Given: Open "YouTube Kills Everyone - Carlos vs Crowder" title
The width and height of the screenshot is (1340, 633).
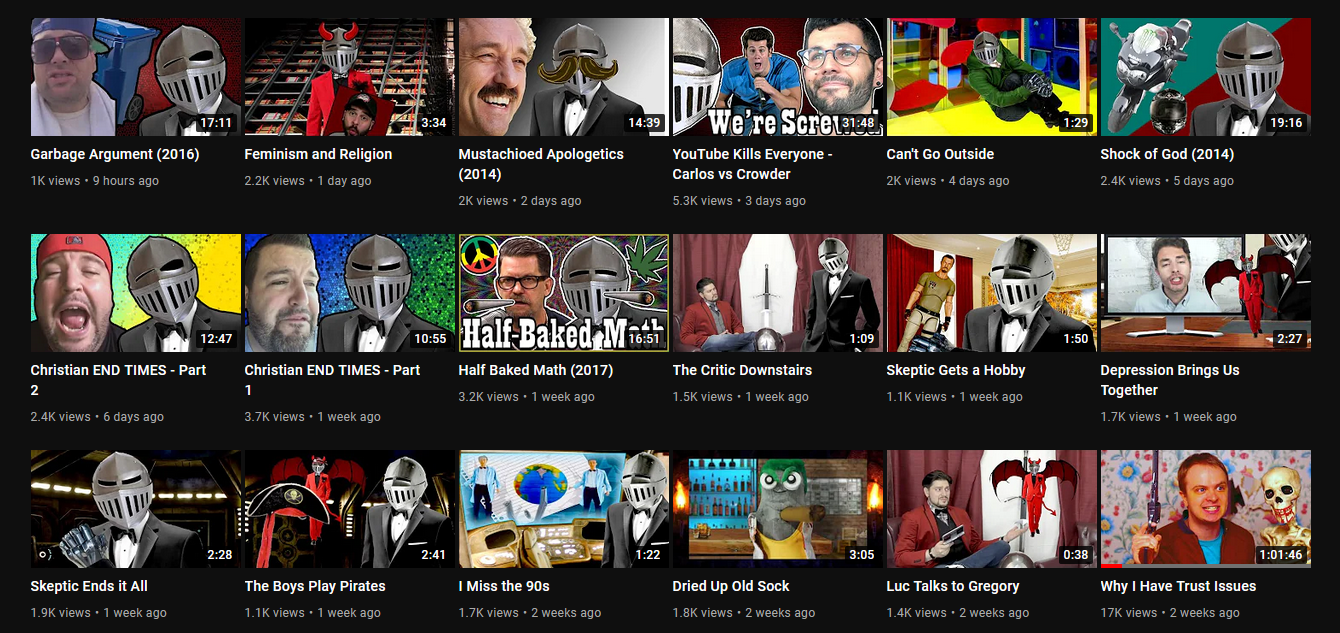Looking at the screenshot, I should 753,164.
